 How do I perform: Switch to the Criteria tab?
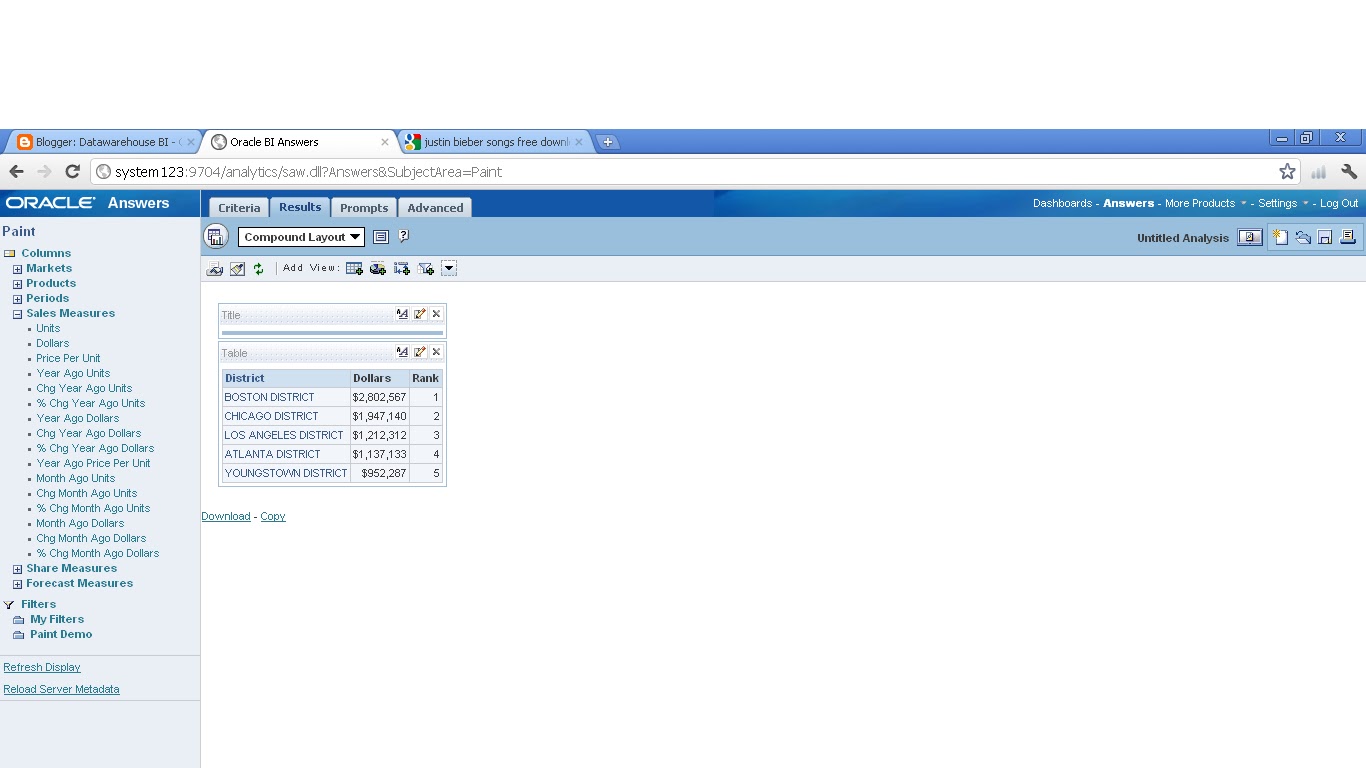(x=239, y=208)
